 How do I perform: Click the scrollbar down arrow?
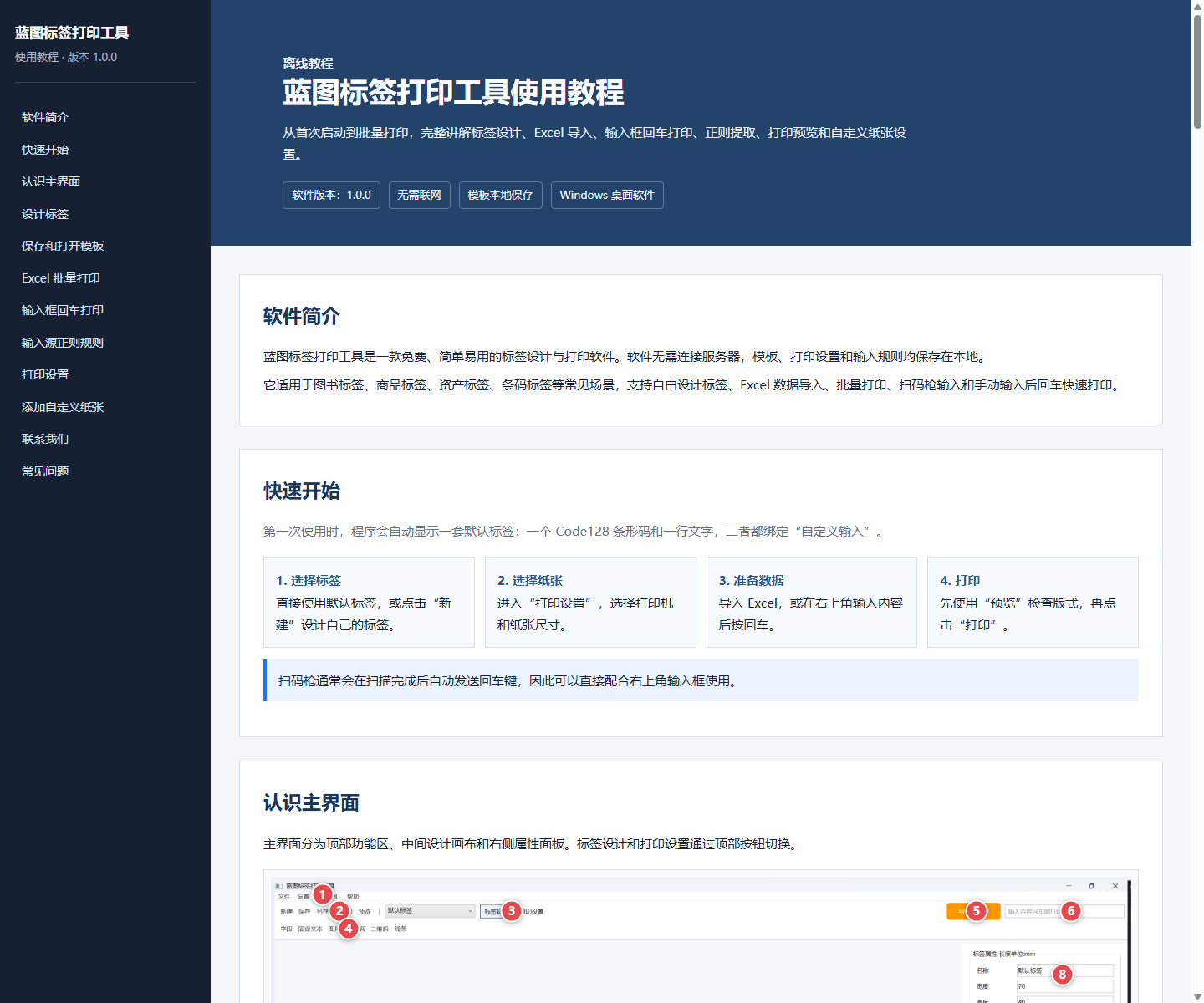(1197, 996)
